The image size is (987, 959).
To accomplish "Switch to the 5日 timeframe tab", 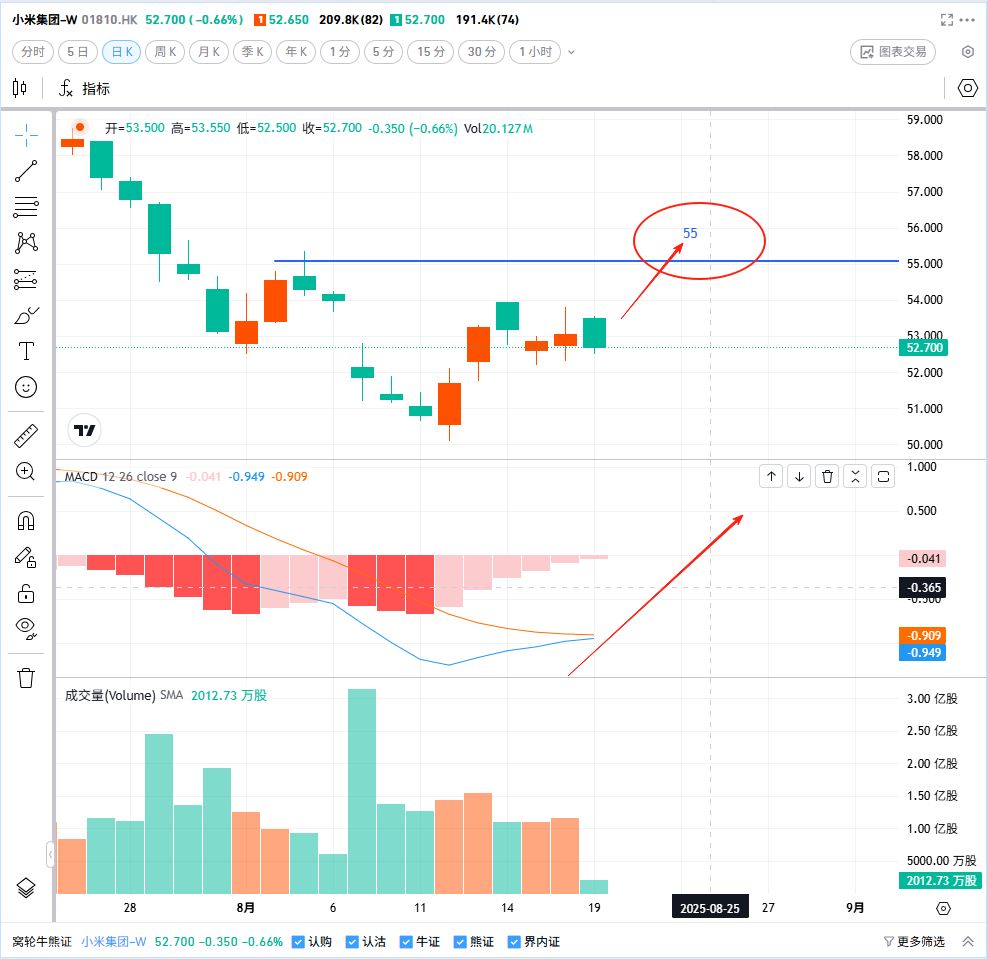I will coord(77,52).
